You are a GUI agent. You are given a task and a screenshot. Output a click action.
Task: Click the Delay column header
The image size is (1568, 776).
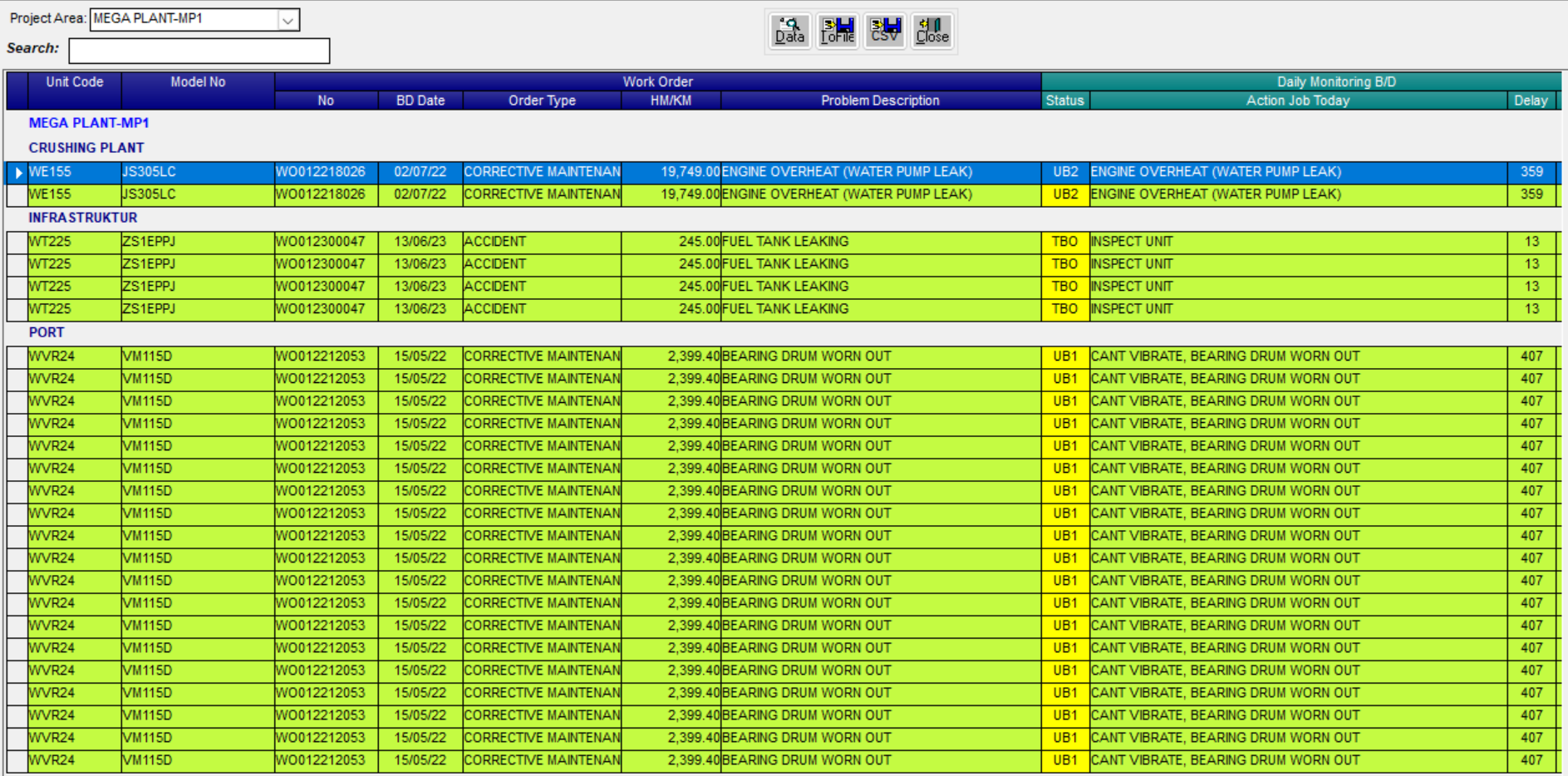point(1531,101)
